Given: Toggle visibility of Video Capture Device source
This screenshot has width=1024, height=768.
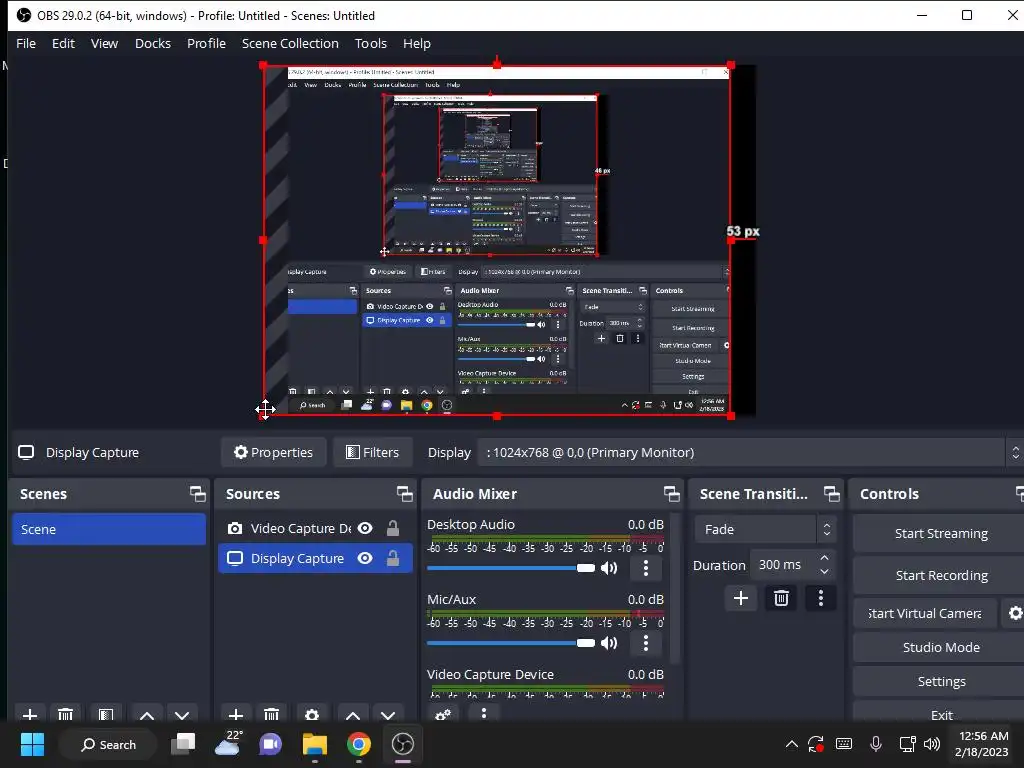Looking at the screenshot, I should click(365, 528).
